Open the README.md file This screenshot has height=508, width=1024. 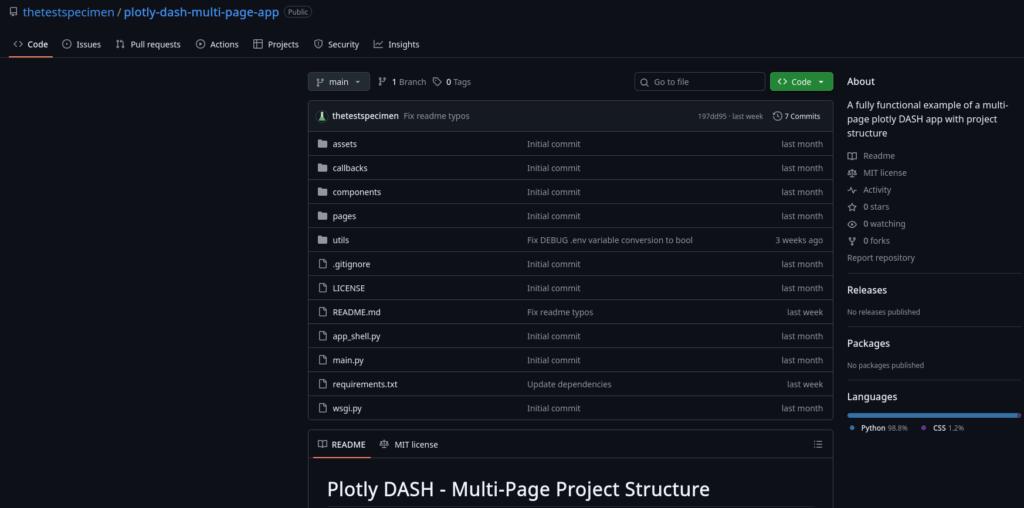357,312
